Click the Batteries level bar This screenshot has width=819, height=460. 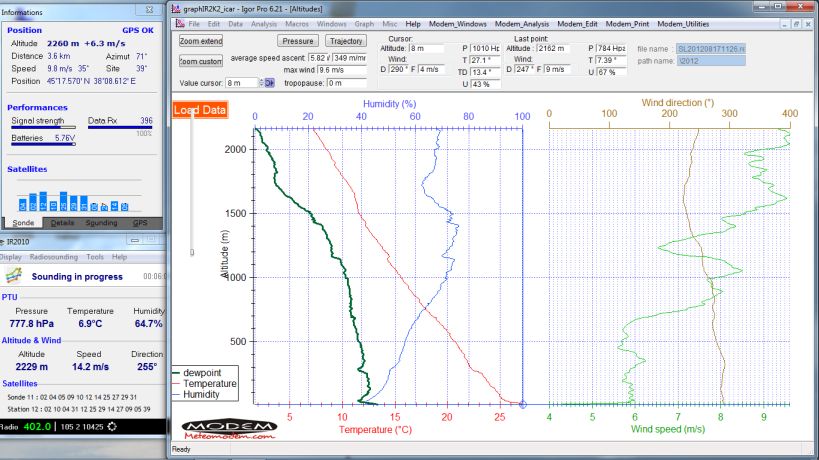43,144
